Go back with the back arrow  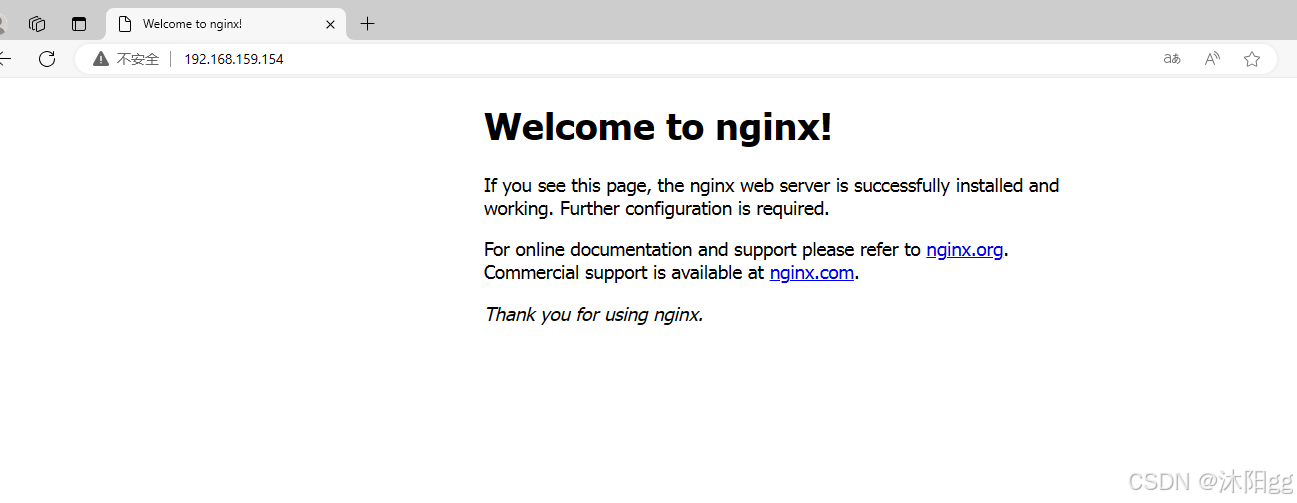tap(5, 59)
